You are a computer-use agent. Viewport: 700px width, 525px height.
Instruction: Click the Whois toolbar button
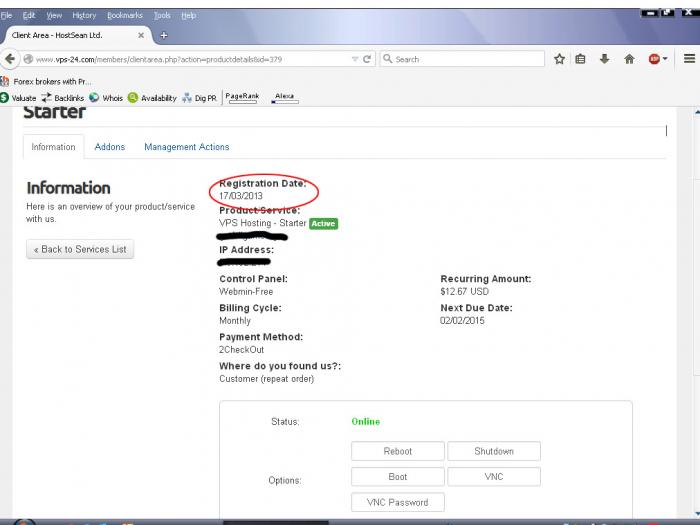[106, 98]
